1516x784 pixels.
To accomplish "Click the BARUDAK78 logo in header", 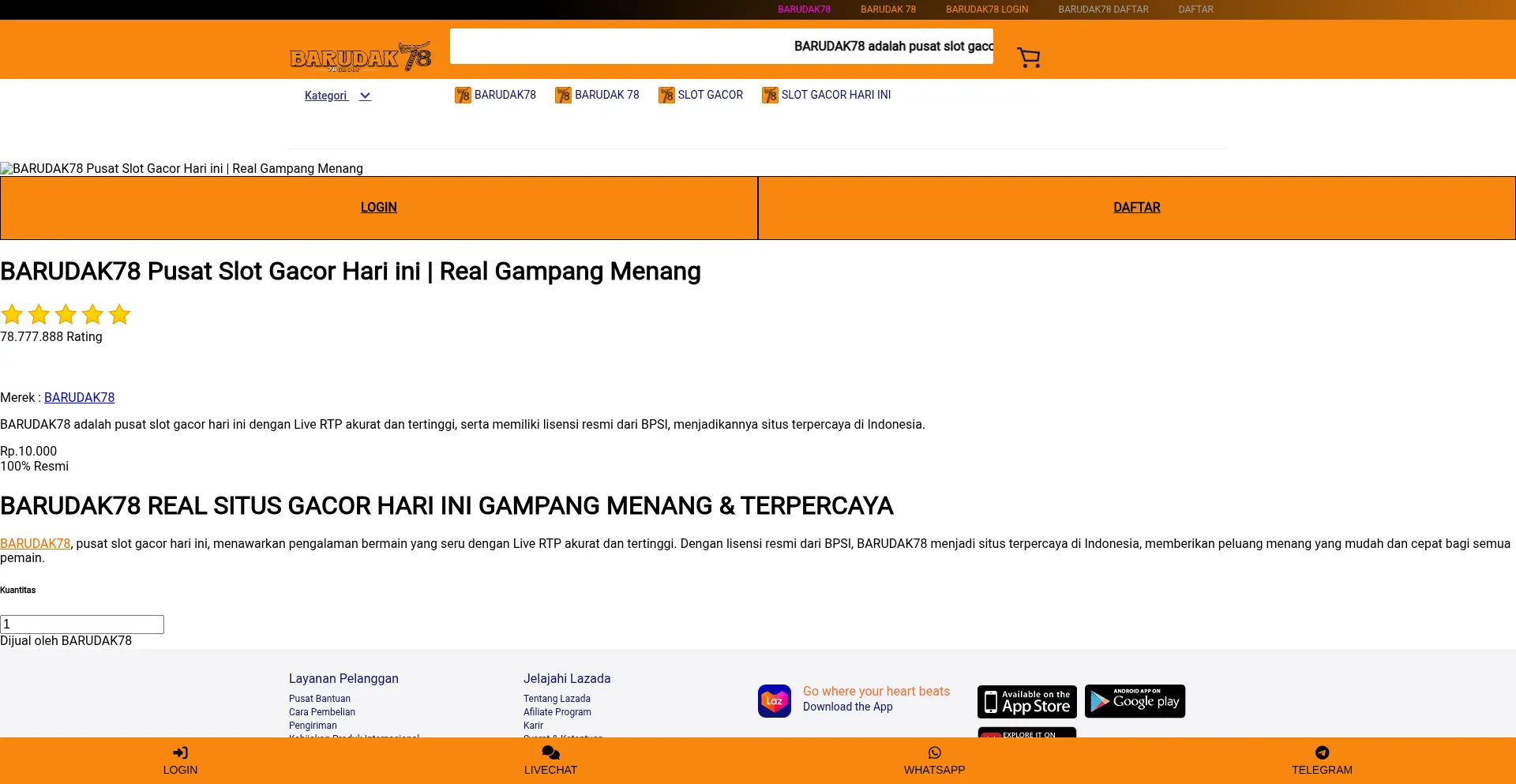I will click(360, 57).
